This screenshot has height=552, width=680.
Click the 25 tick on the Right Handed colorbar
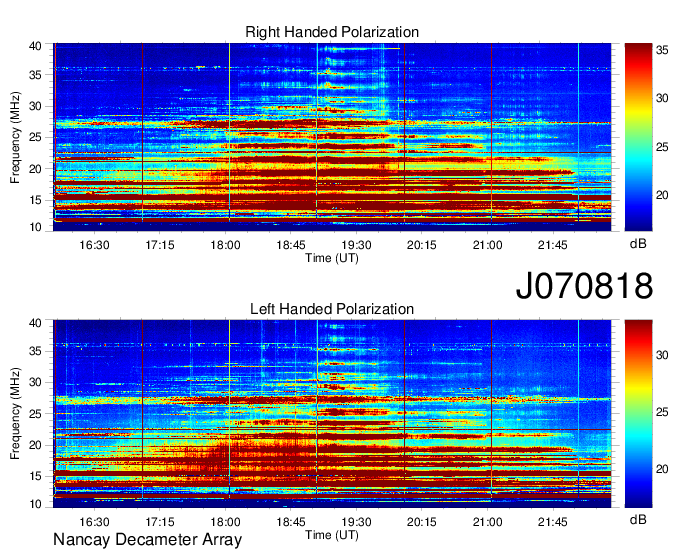pos(662,147)
